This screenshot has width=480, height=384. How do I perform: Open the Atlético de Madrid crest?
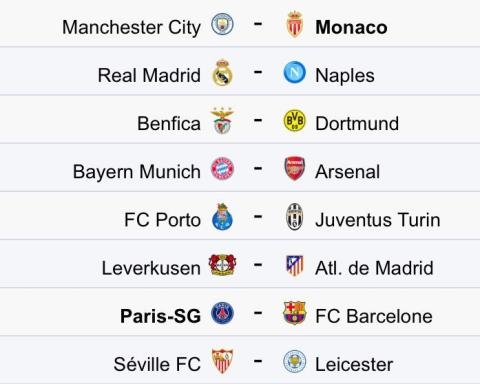[295, 266]
